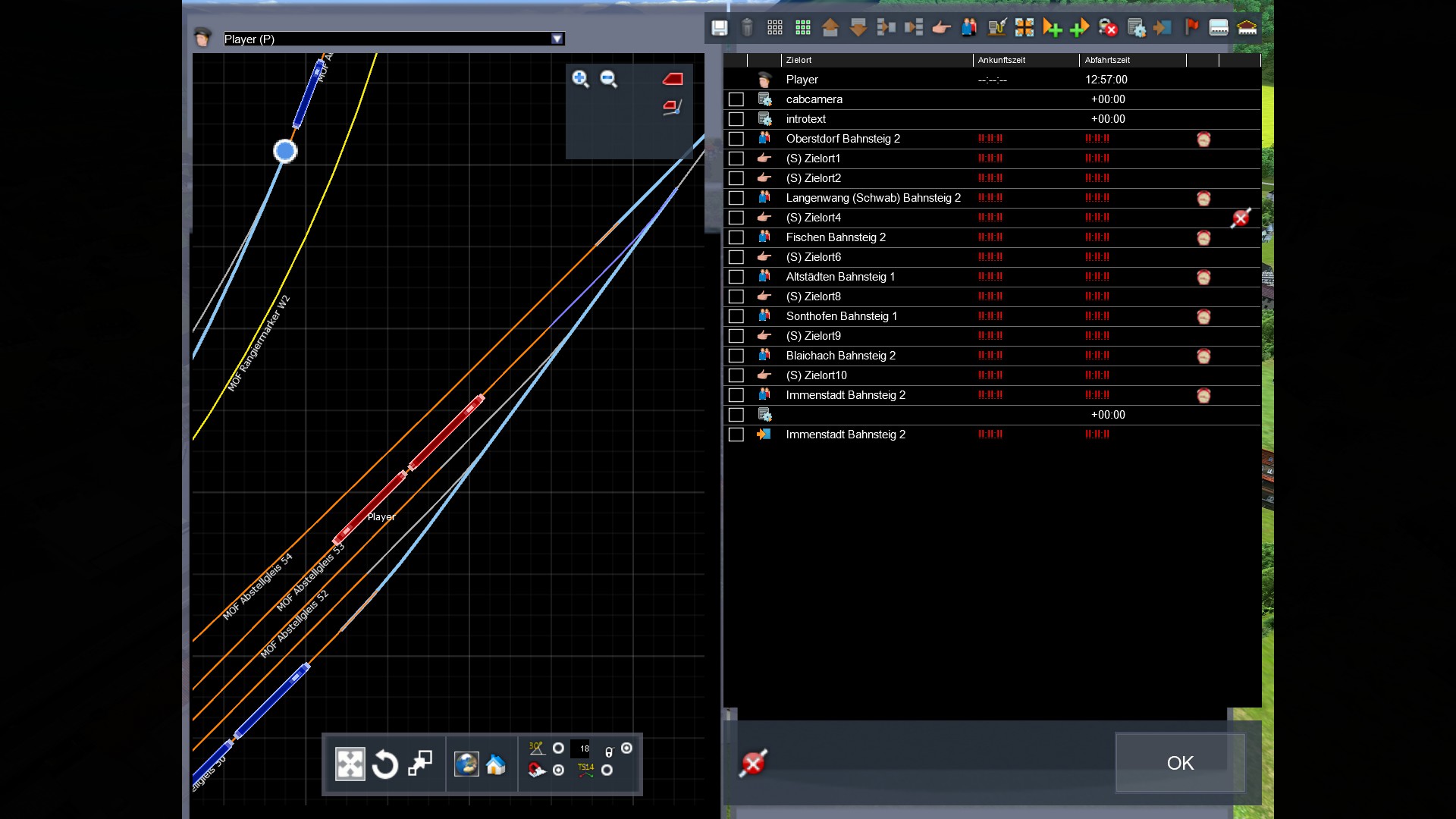Image resolution: width=1456 pixels, height=819 pixels.
Task: Tick checkbox for Fischen Bahnsteig 2
Action: 736,237
